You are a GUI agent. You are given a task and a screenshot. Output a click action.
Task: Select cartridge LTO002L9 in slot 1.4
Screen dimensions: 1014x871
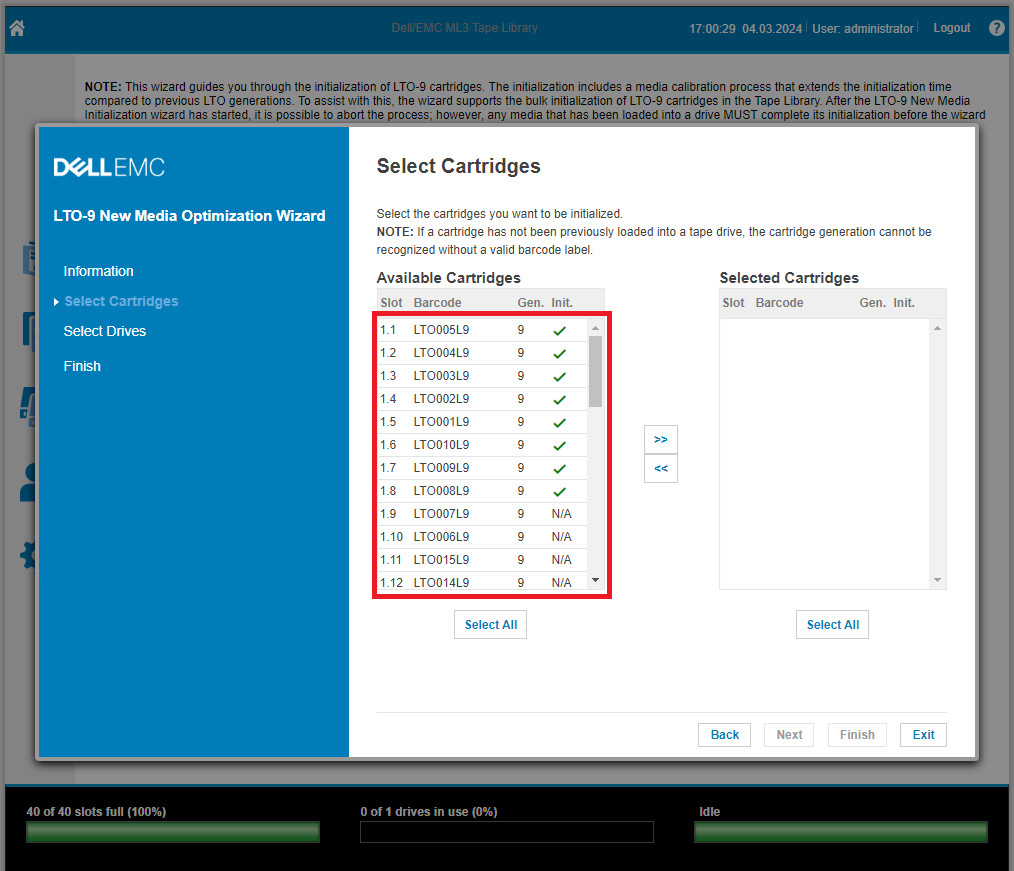point(482,399)
